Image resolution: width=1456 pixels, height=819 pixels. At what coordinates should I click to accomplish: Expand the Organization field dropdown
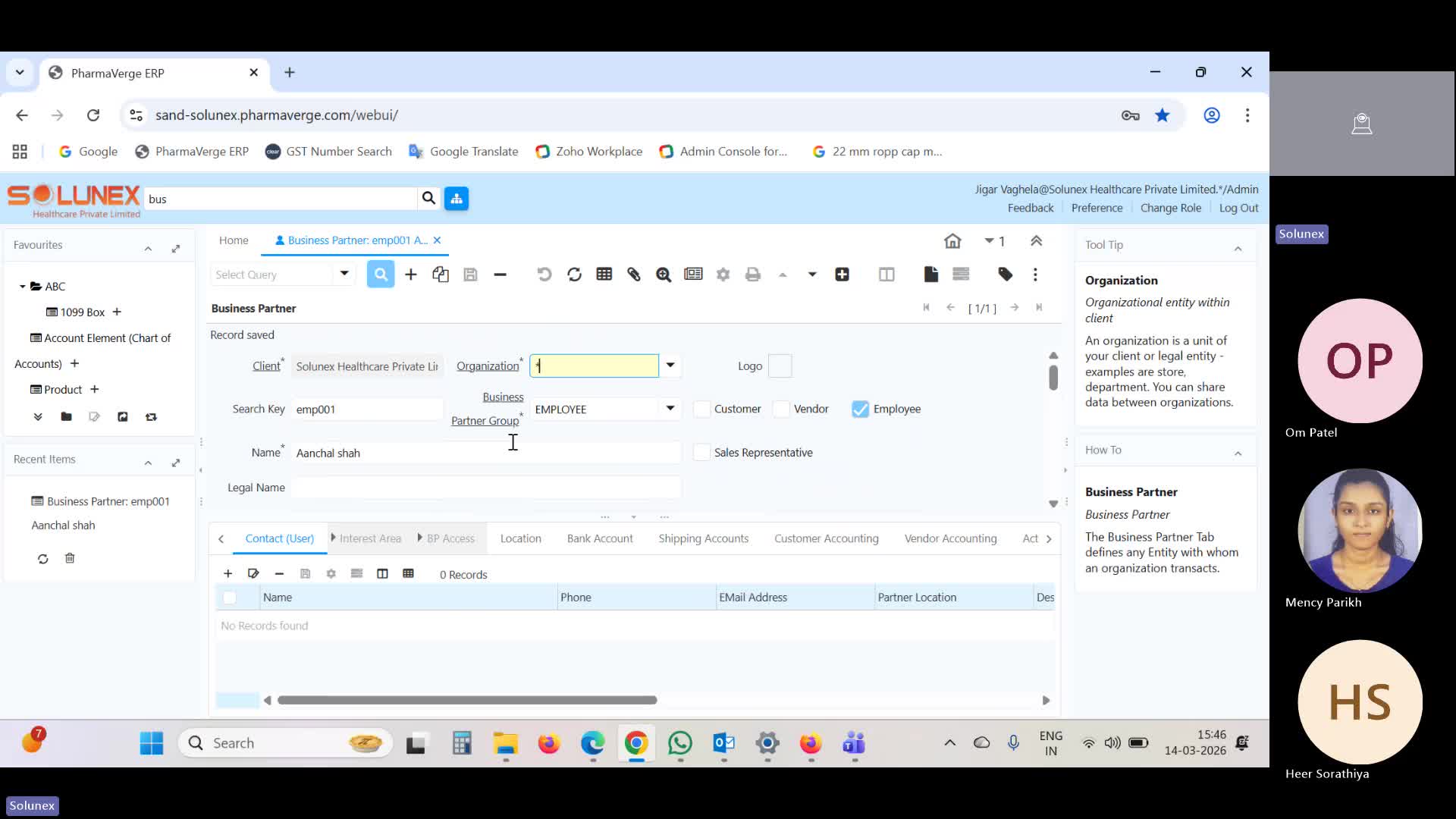(670, 365)
